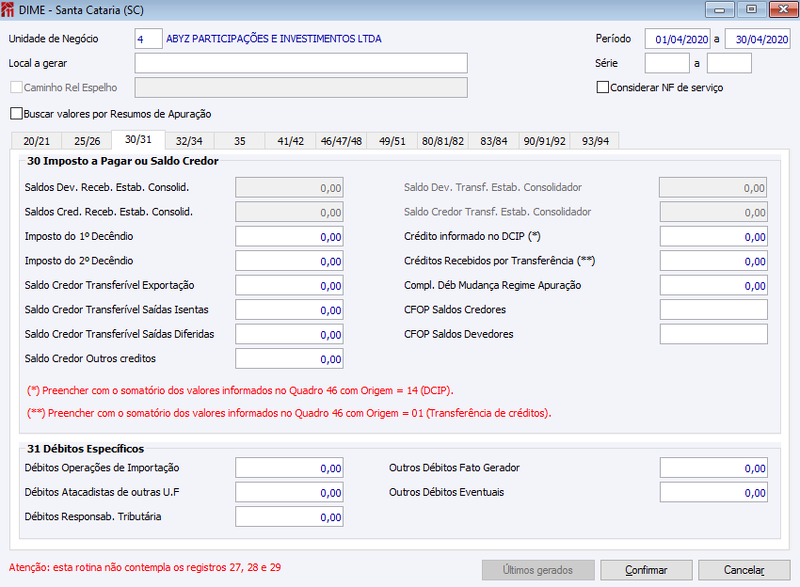This screenshot has width=800, height=587.
Task: Focus the Unidade de Negócio code field
Action: pos(148,39)
